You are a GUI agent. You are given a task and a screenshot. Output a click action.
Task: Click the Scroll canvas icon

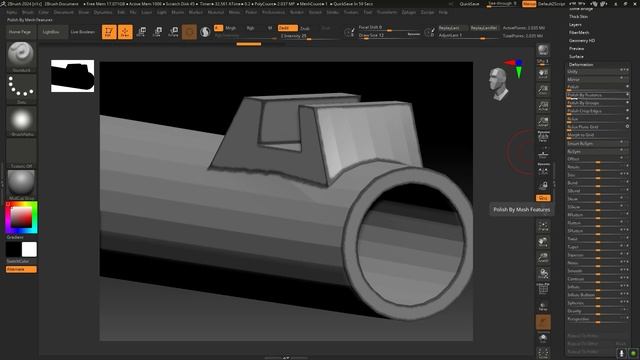pos(543,73)
